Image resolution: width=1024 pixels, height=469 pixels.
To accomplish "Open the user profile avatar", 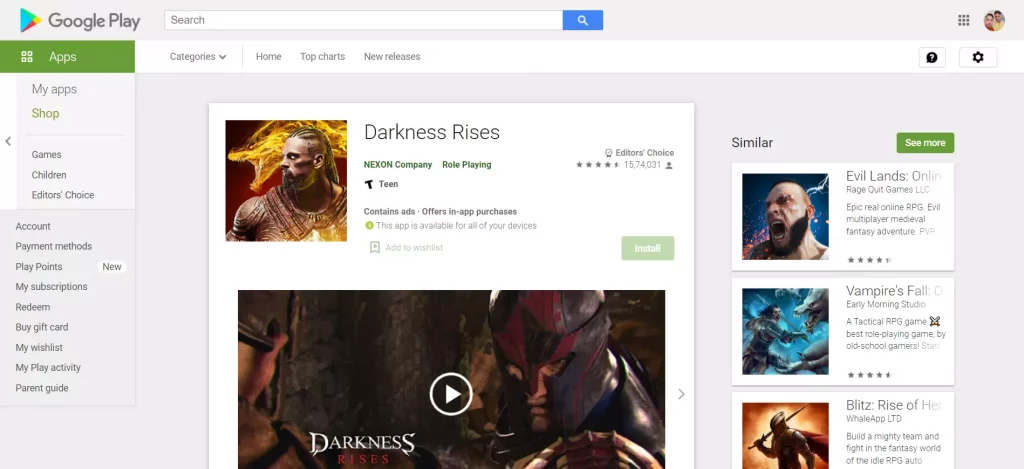I will coord(994,20).
